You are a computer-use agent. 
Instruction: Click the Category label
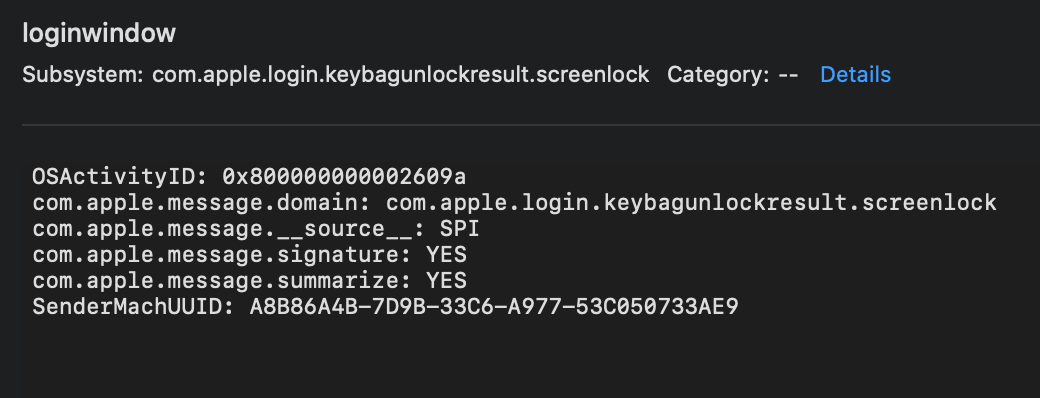(718, 74)
